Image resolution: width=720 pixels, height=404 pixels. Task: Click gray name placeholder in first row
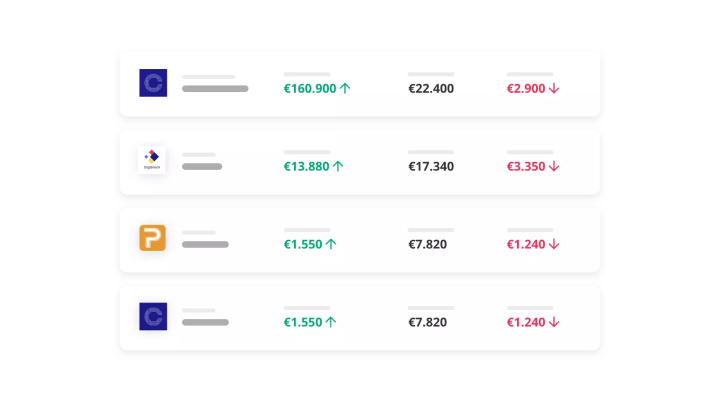click(x=215, y=89)
